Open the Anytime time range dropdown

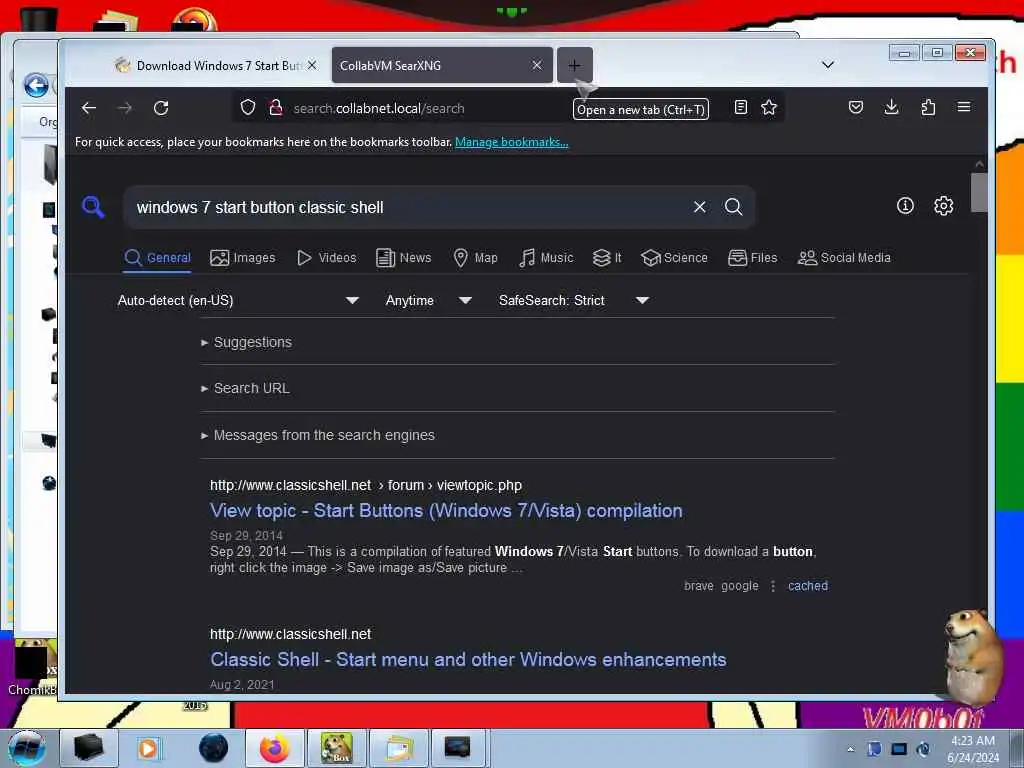pos(428,300)
